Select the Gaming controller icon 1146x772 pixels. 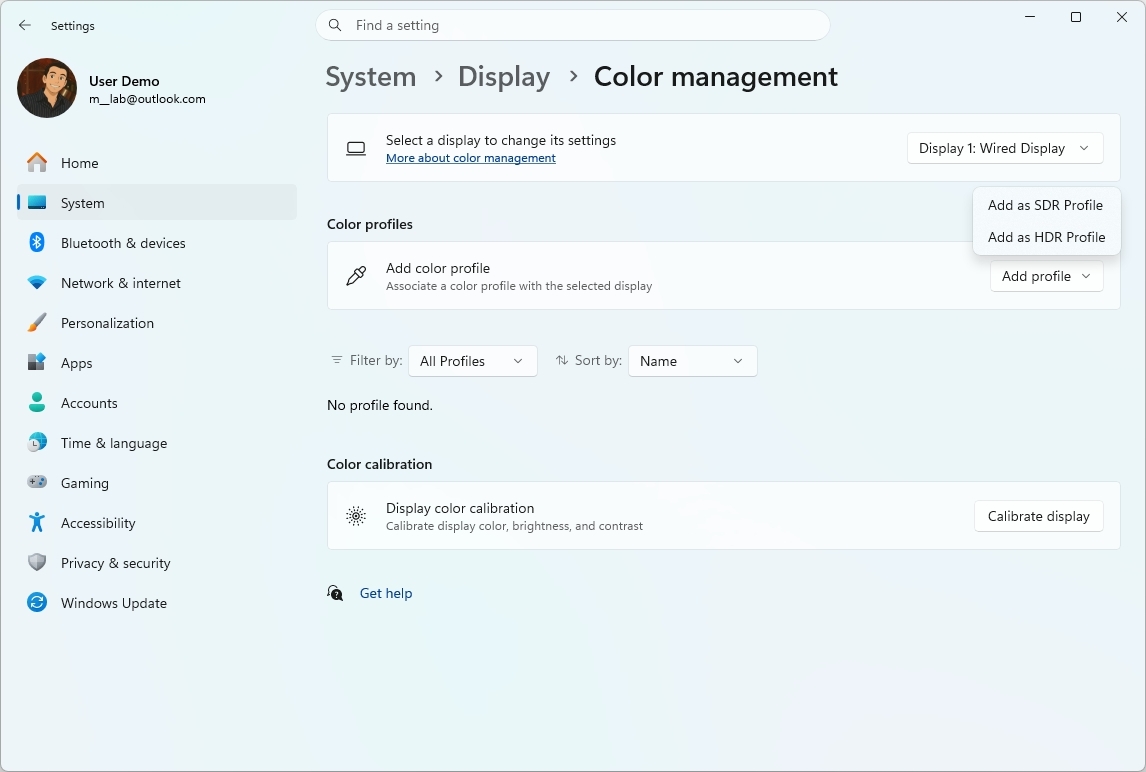[x=36, y=483]
